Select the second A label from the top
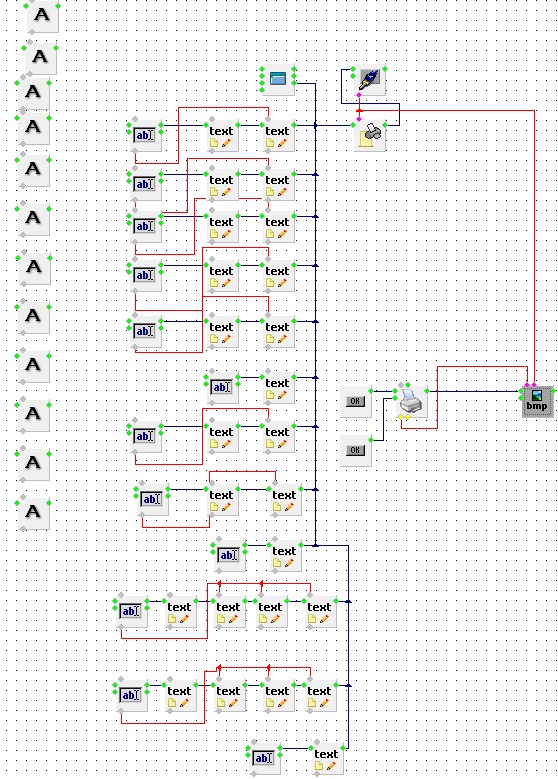 (41, 59)
